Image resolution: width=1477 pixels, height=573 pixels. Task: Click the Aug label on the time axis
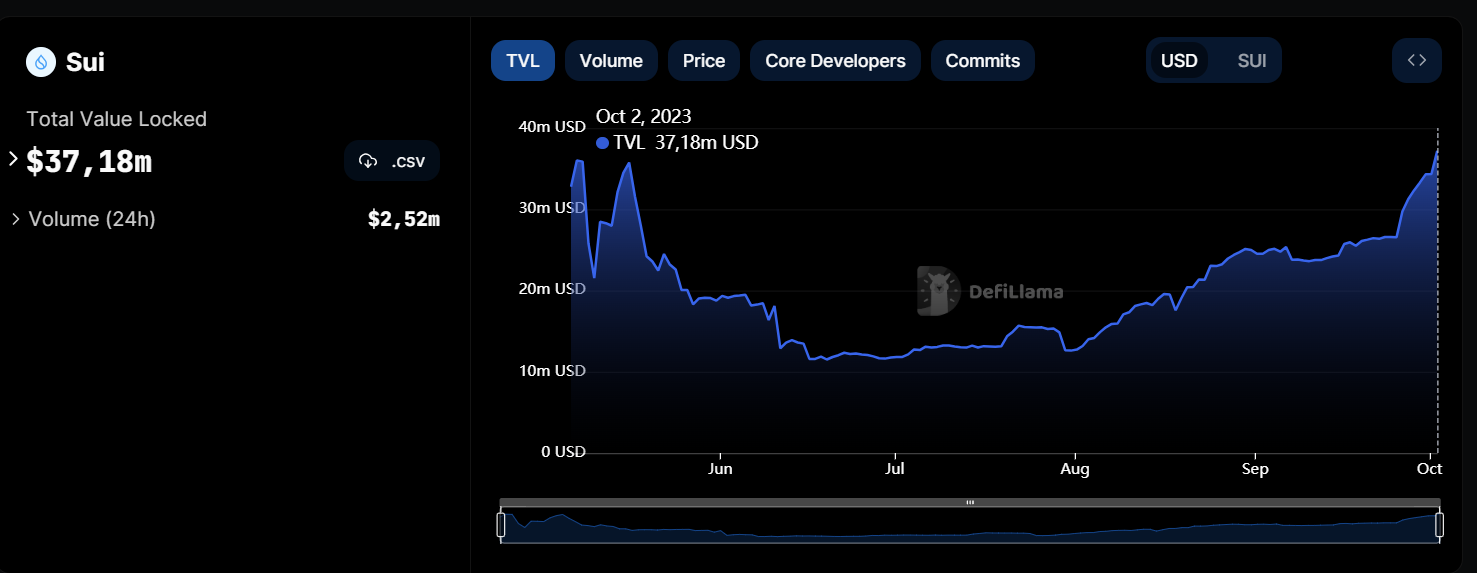coord(1075,469)
